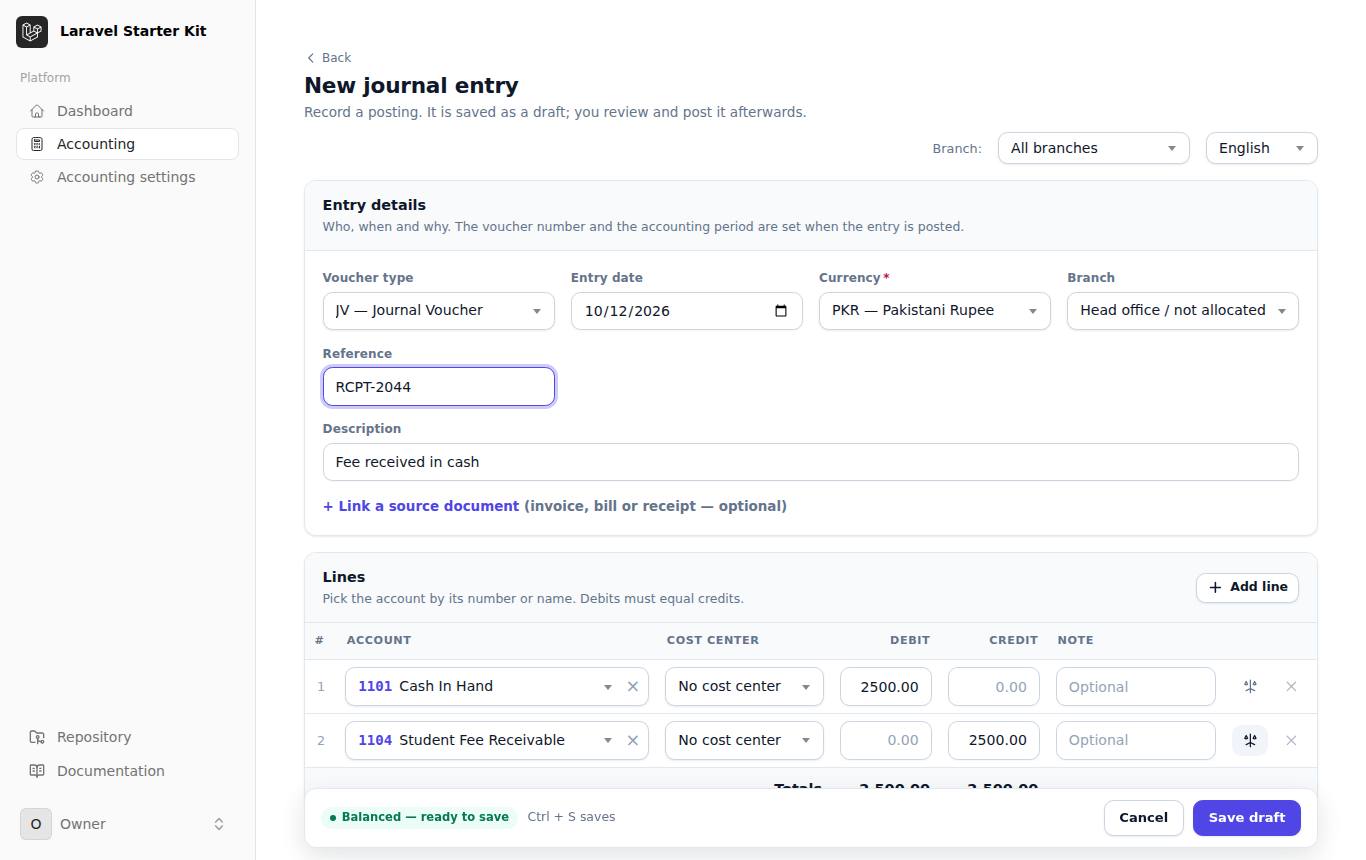Open the All branches filter dropdown

click(x=1093, y=148)
